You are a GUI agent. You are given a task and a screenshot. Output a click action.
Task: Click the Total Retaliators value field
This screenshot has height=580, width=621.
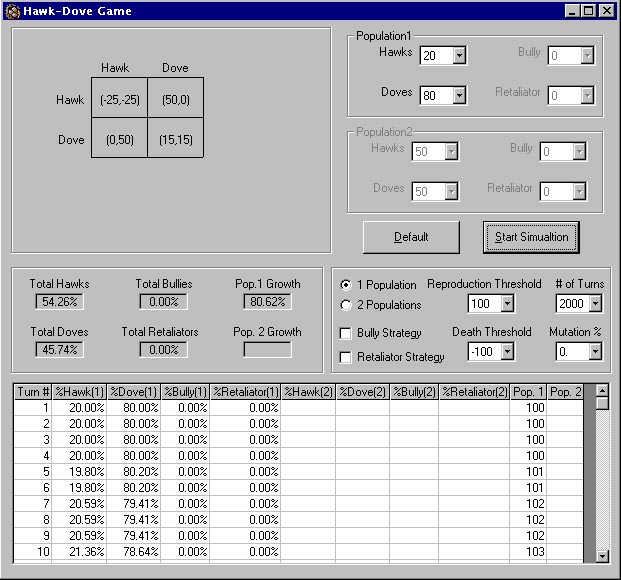164,349
